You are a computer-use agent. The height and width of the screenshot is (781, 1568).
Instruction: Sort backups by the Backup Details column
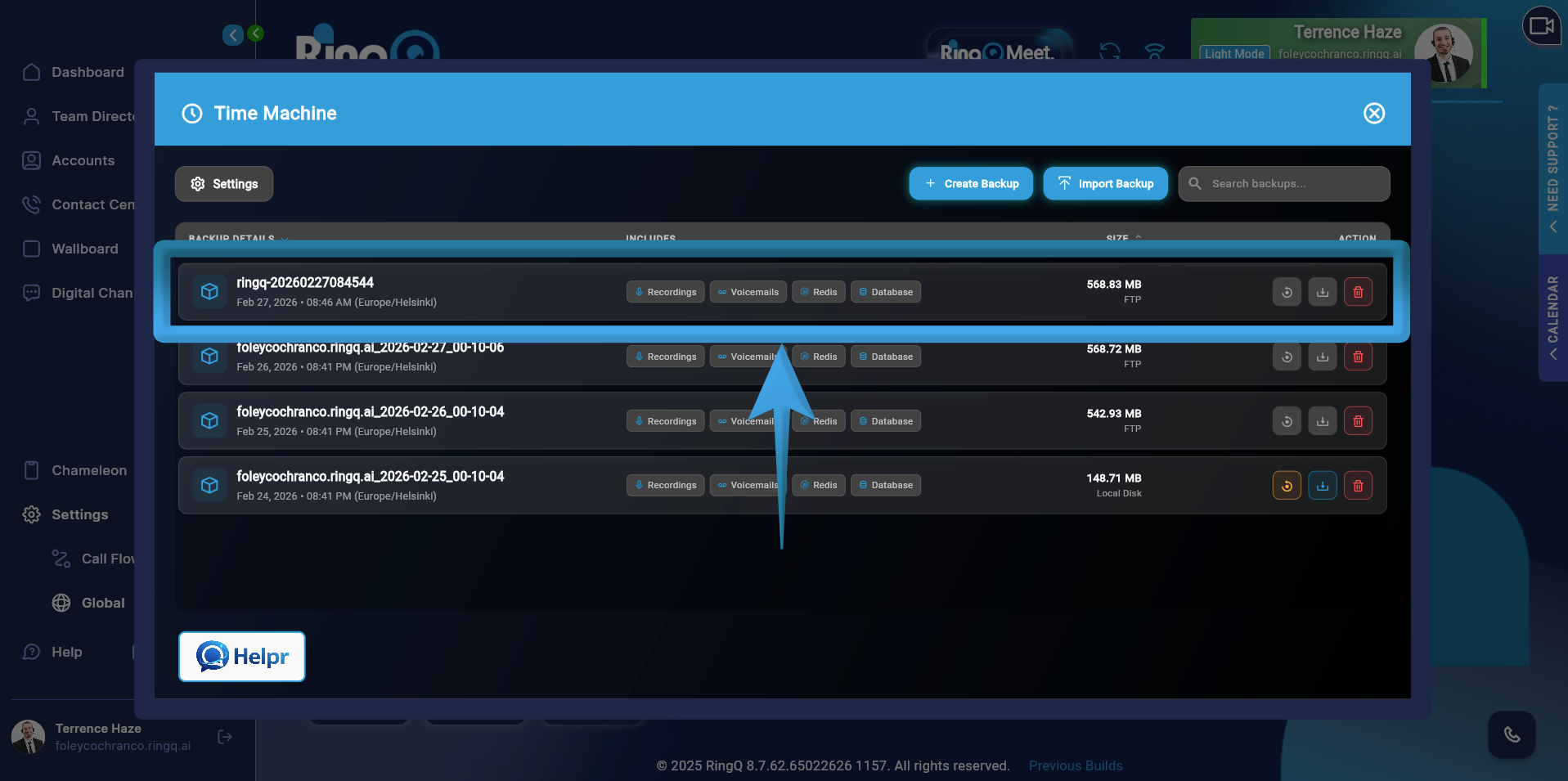(x=236, y=238)
